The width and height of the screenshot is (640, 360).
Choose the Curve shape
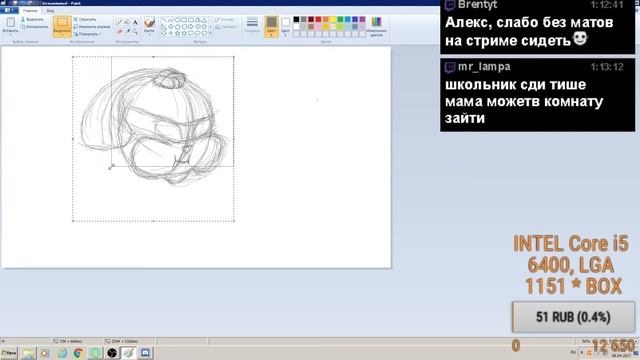(x=171, y=20)
